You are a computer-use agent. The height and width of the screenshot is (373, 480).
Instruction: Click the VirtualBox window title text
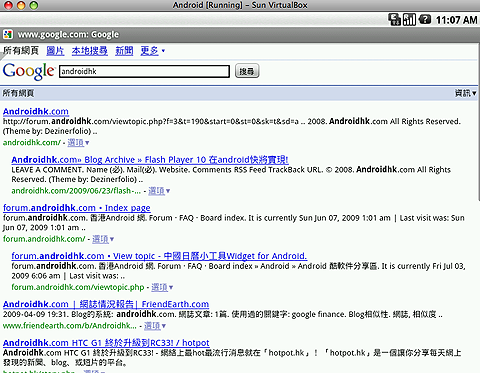[x=240, y=5]
